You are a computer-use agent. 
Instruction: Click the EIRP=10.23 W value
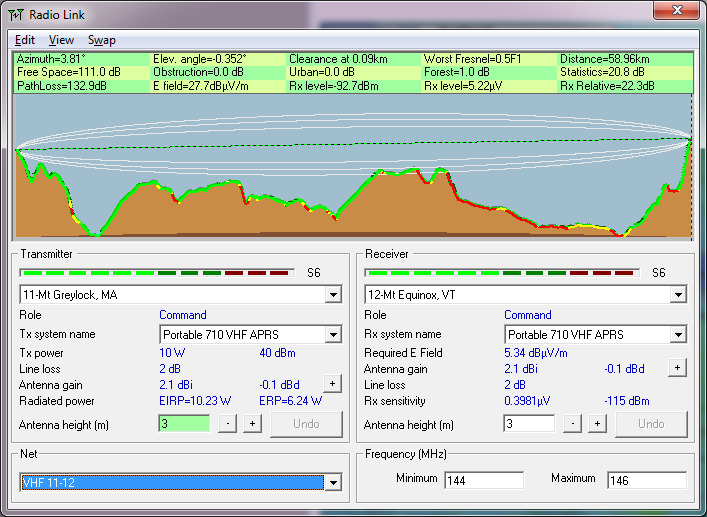195,401
